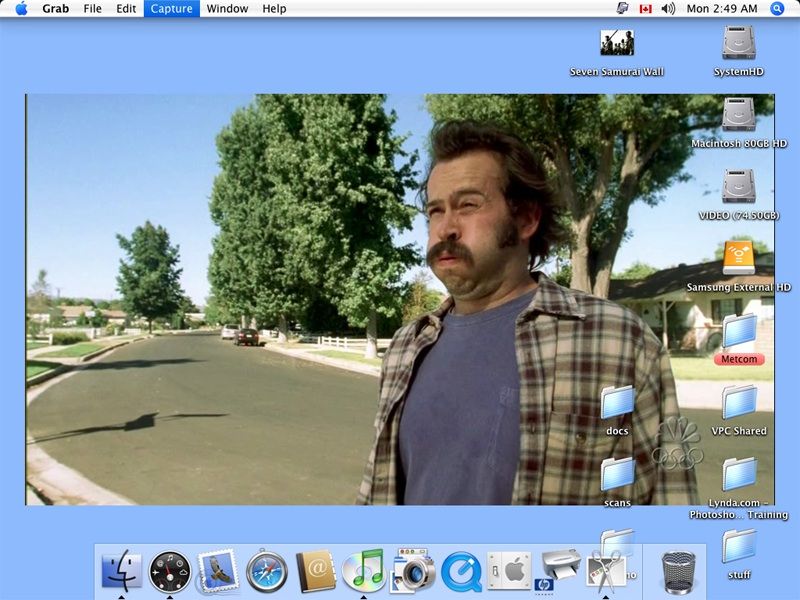Open the Apple menu
This screenshot has width=800, height=600.
click(21, 9)
